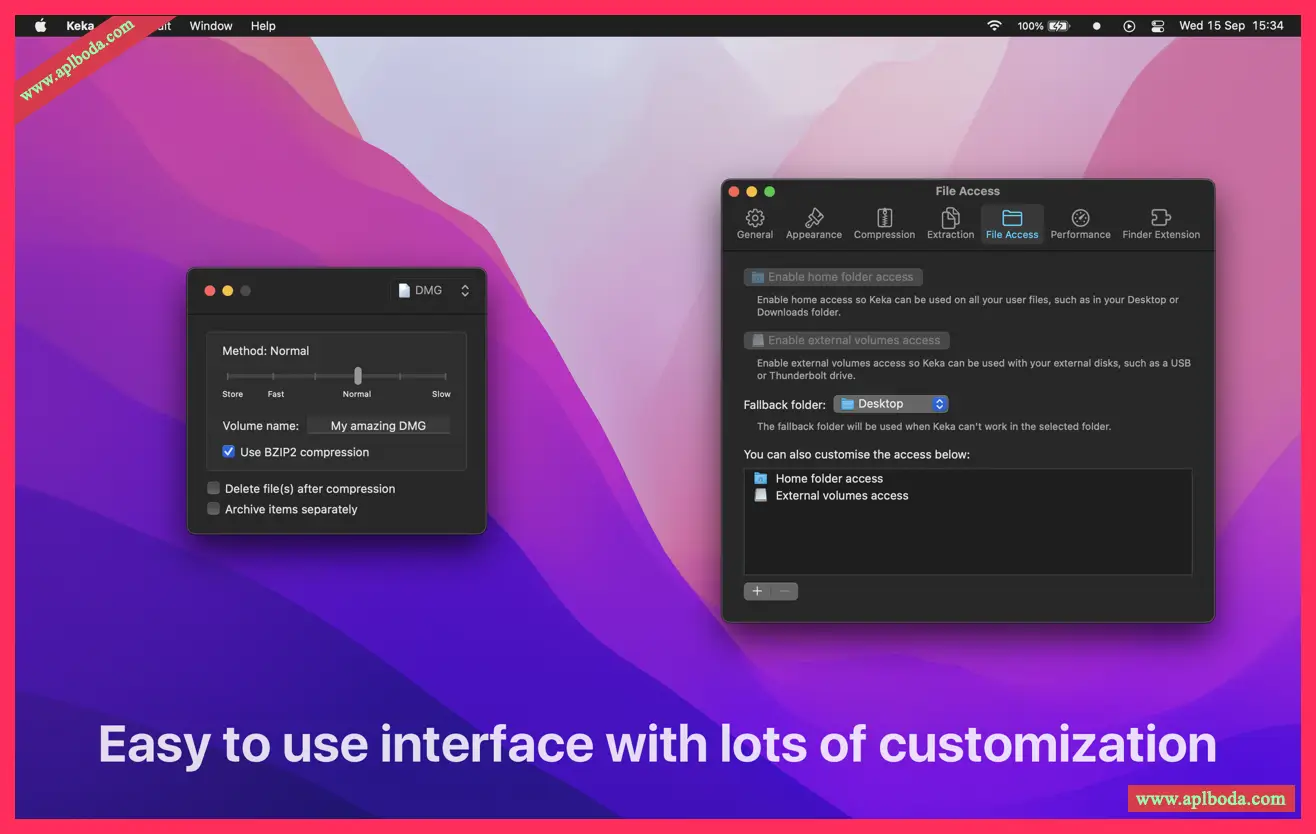The width and height of the screenshot is (1316, 834).
Task: Click the minus button to remove access
Action: (784, 591)
